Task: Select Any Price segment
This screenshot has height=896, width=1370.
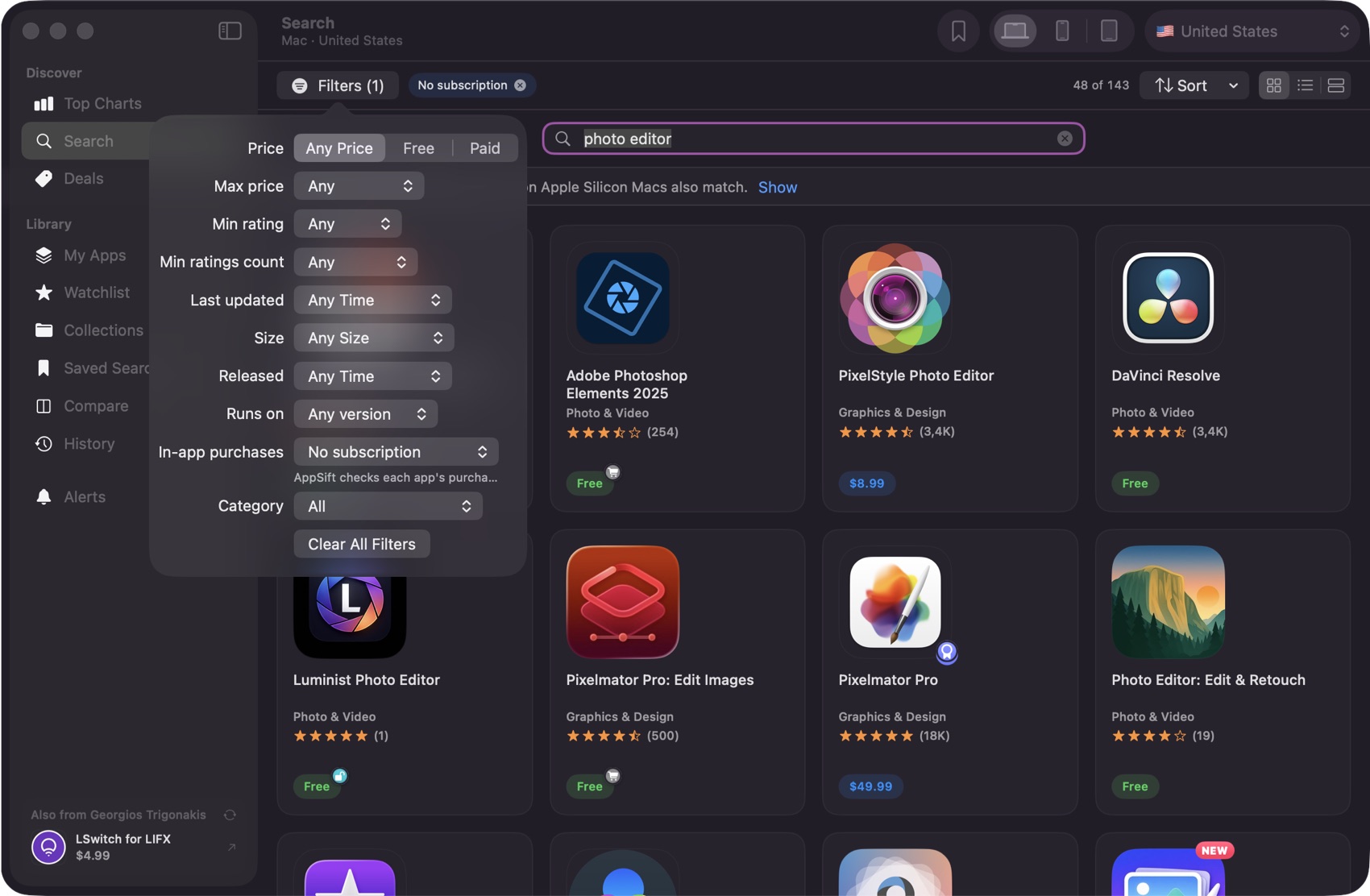Action: tap(339, 148)
